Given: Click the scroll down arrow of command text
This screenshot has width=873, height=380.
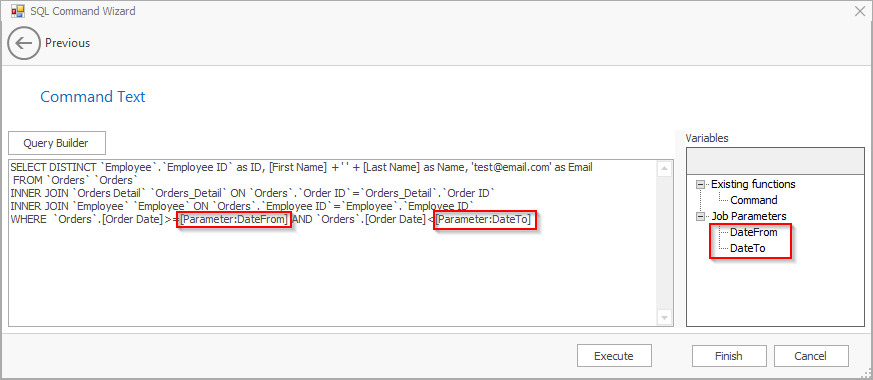Looking at the screenshot, I should click(664, 317).
